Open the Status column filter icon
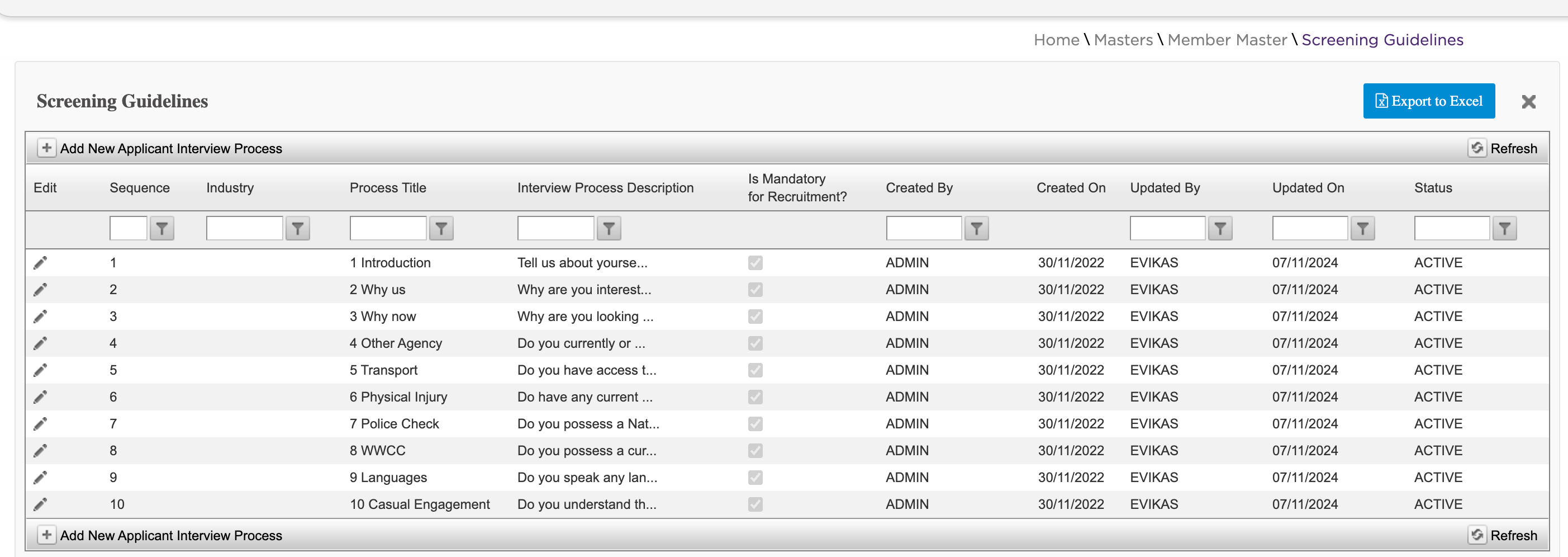Screen dimensions: 1568x557 (1504, 229)
